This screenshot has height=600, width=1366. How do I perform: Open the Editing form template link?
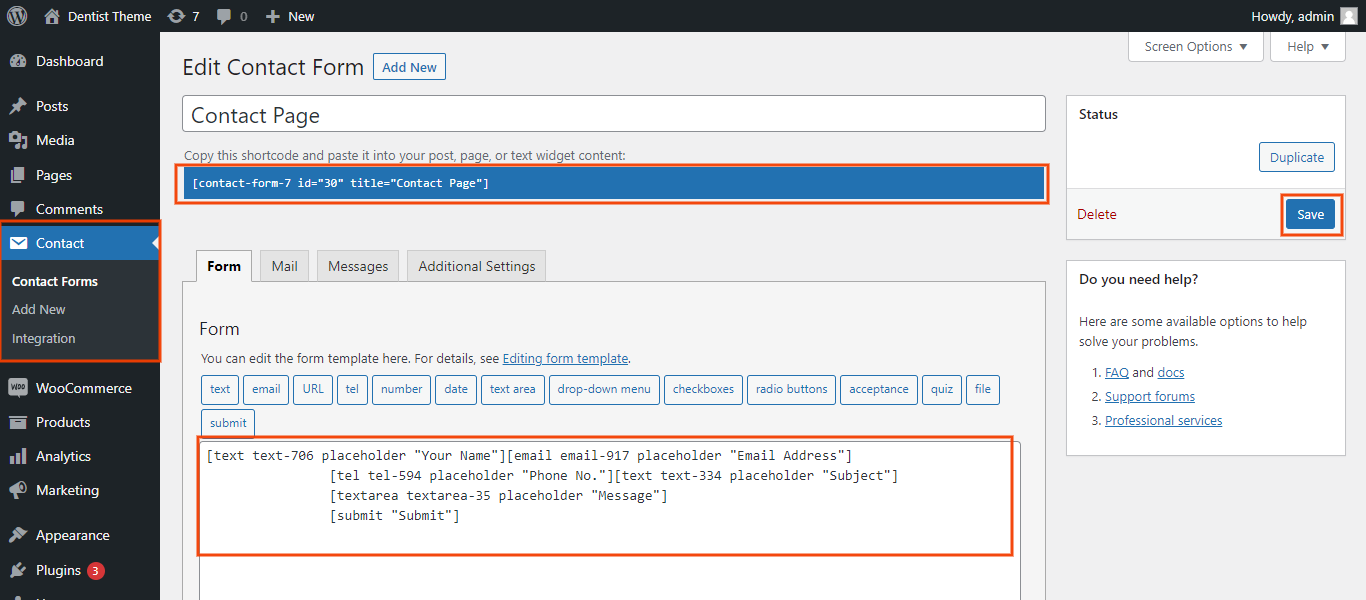click(x=565, y=358)
